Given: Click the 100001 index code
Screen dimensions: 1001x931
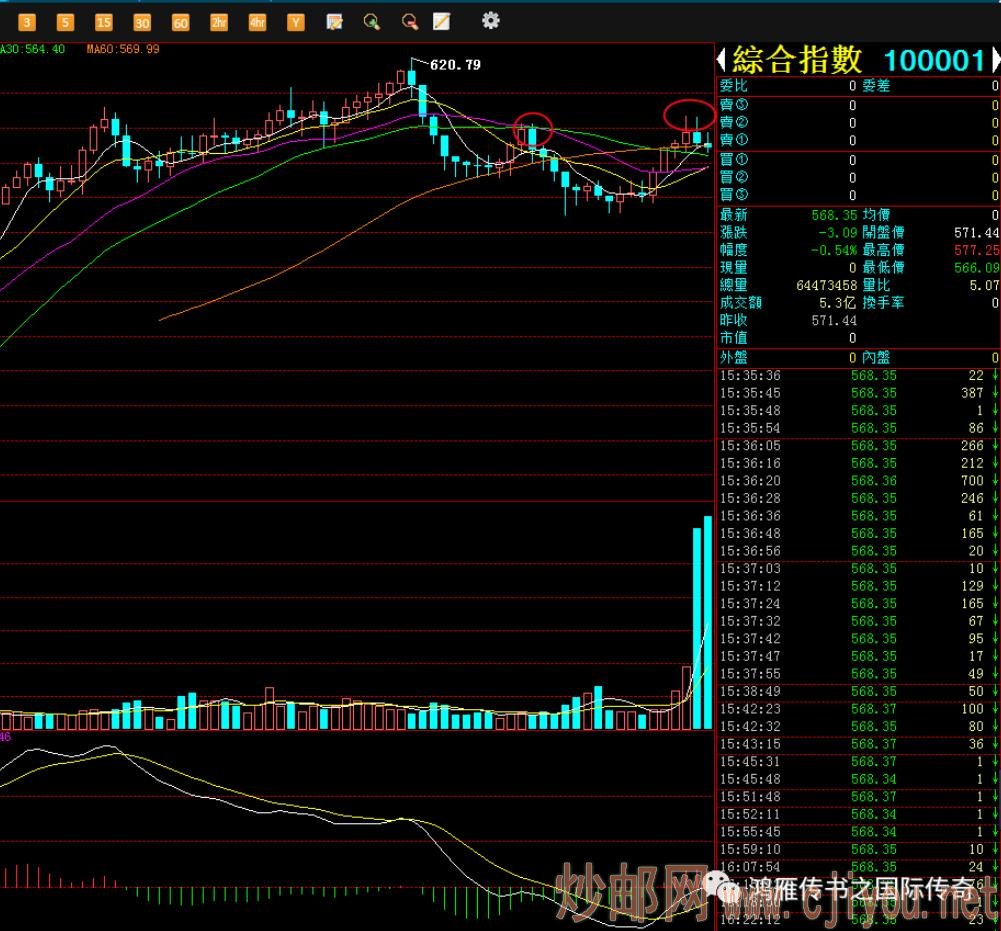Looking at the screenshot, I should click(x=934, y=60).
